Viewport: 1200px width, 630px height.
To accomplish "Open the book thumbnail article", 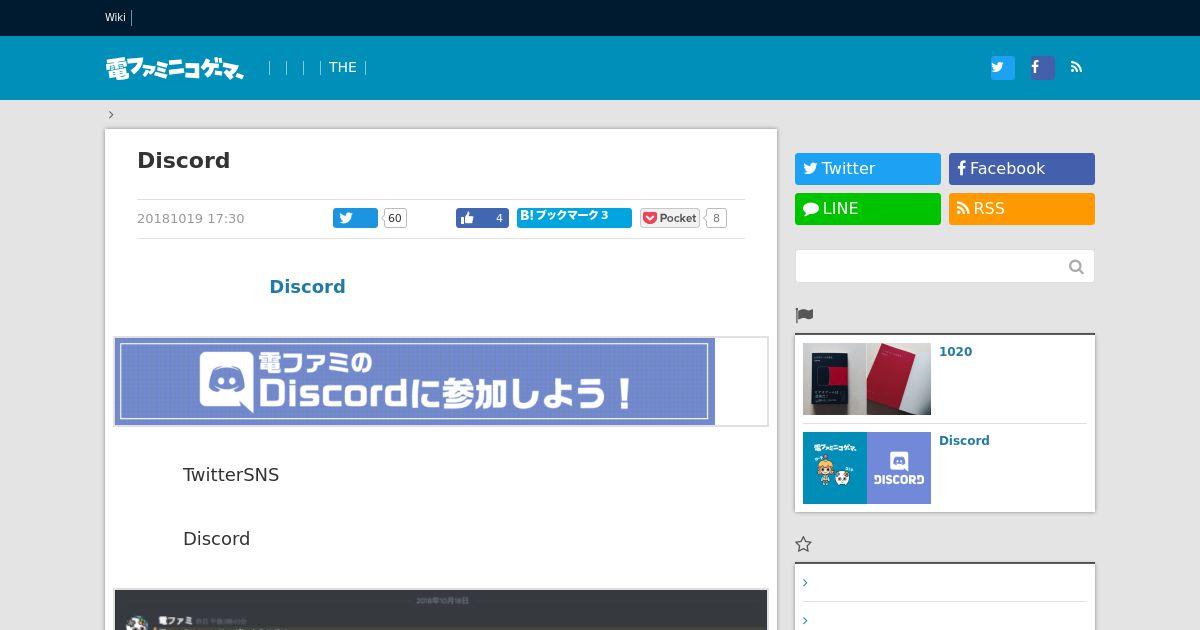I will point(867,379).
